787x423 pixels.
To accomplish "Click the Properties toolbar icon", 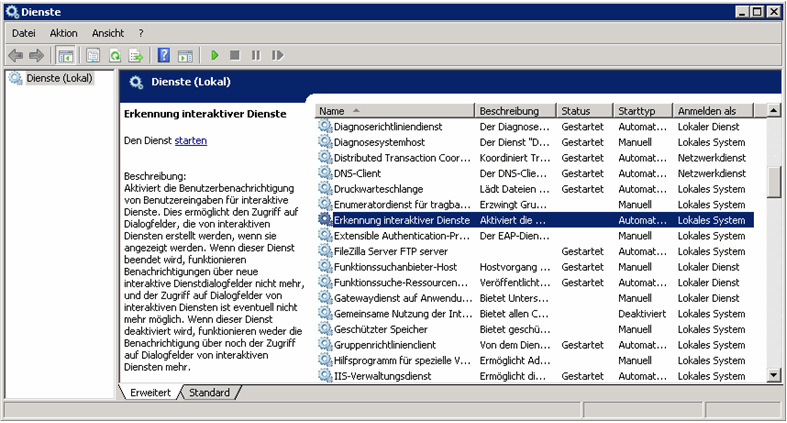I will click(92, 55).
